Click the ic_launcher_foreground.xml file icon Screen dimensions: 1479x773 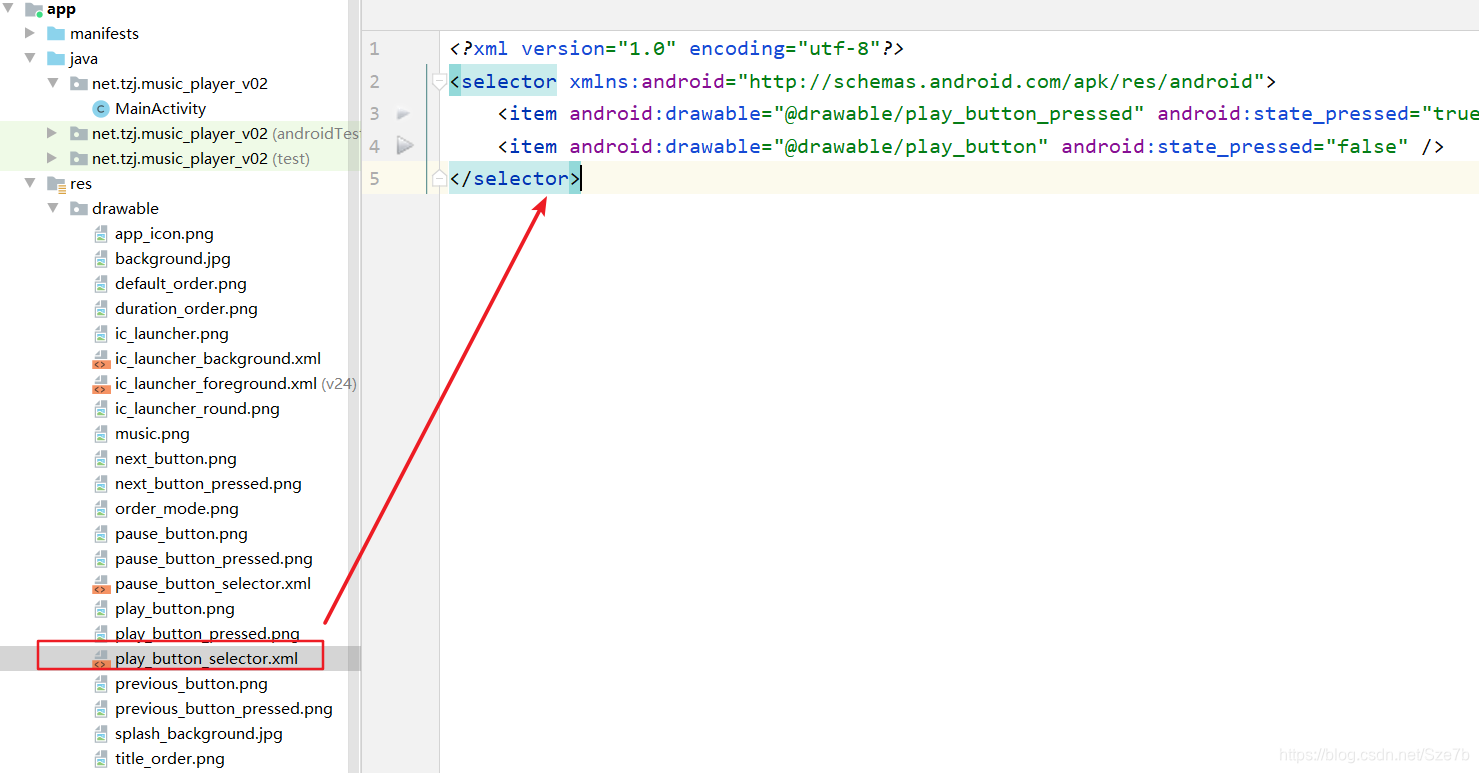pos(101,384)
